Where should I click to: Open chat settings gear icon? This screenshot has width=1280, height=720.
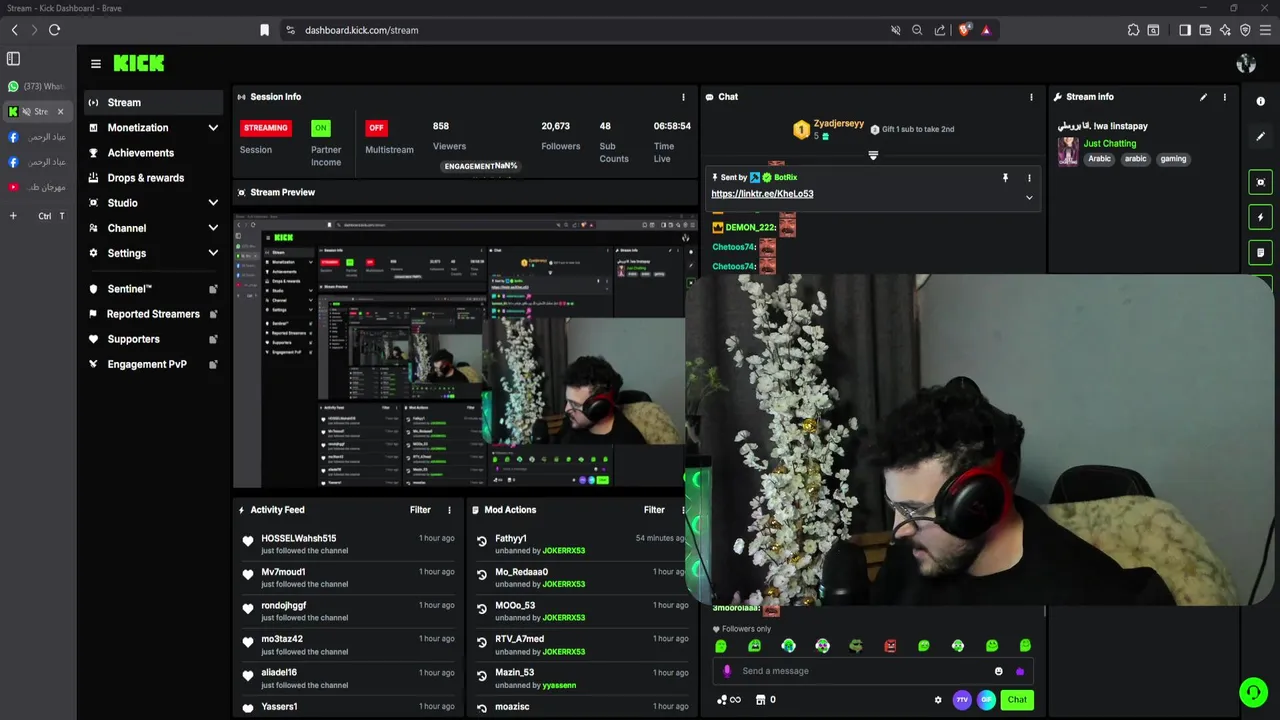[938, 700]
